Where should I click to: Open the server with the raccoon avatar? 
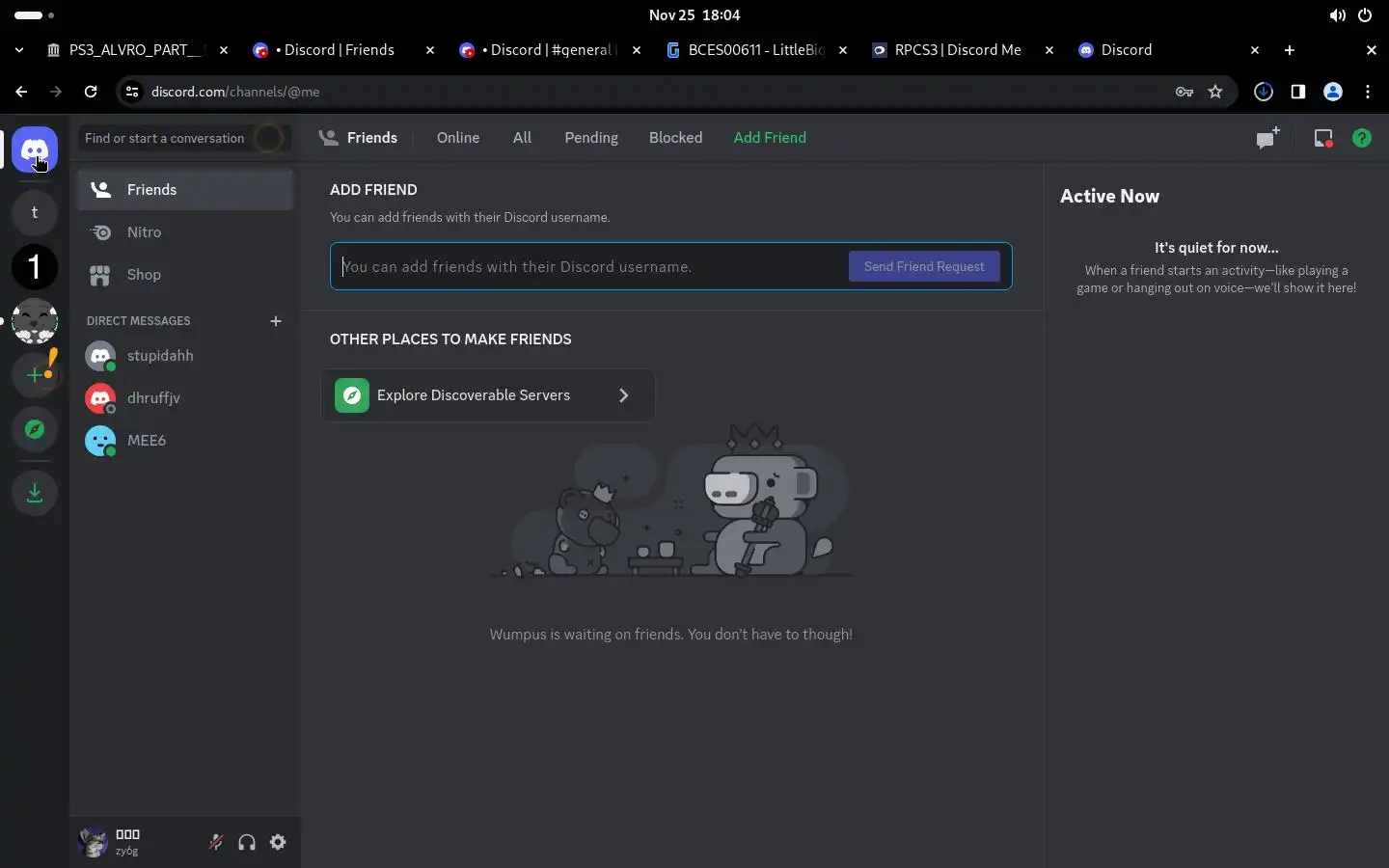35,321
